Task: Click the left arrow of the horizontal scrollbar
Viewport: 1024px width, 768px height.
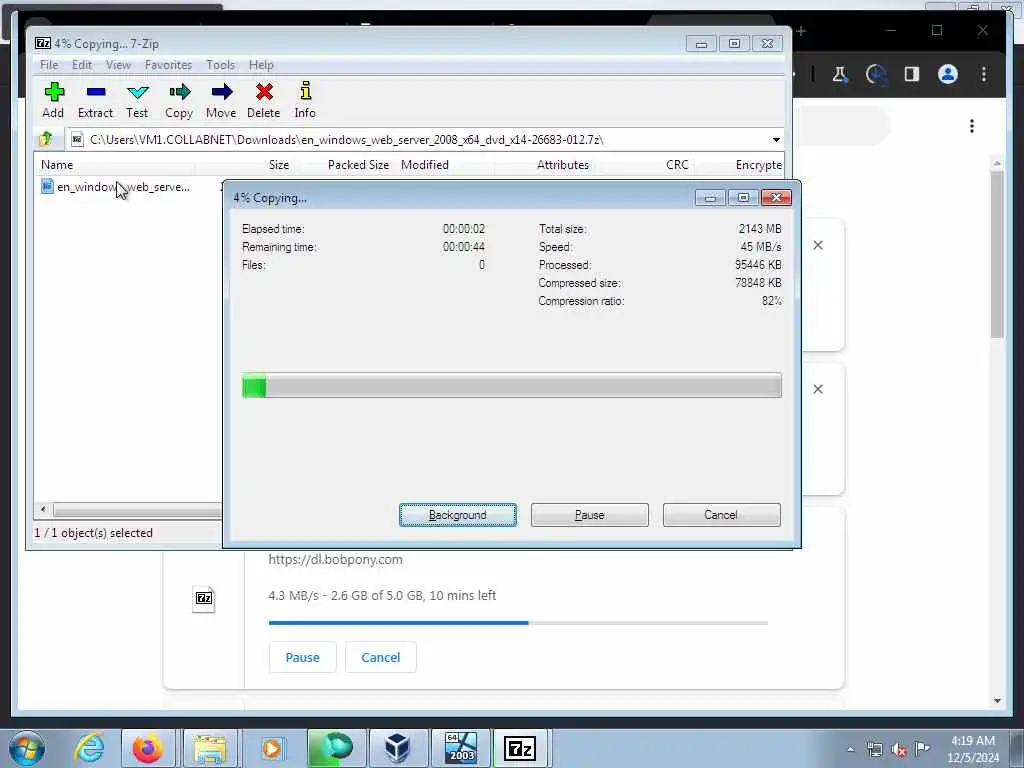Action: 43,509
